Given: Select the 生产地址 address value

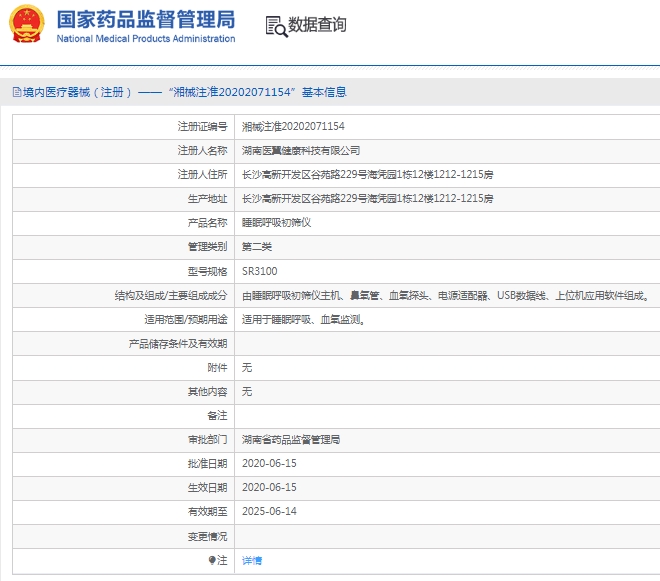Looking at the screenshot, I should 367,198.
